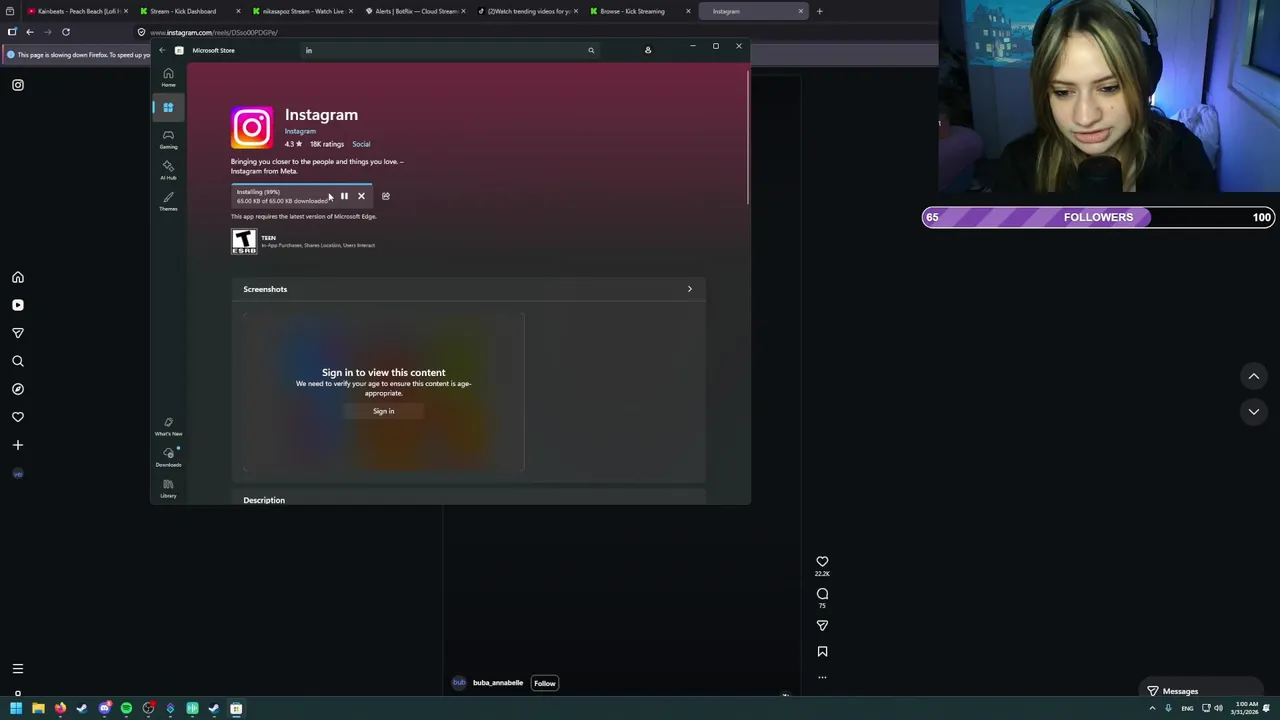Viewport: 1280px width, 720px height.
Task: Open Downloads in Store sidebar
Action: pos(168,457)
